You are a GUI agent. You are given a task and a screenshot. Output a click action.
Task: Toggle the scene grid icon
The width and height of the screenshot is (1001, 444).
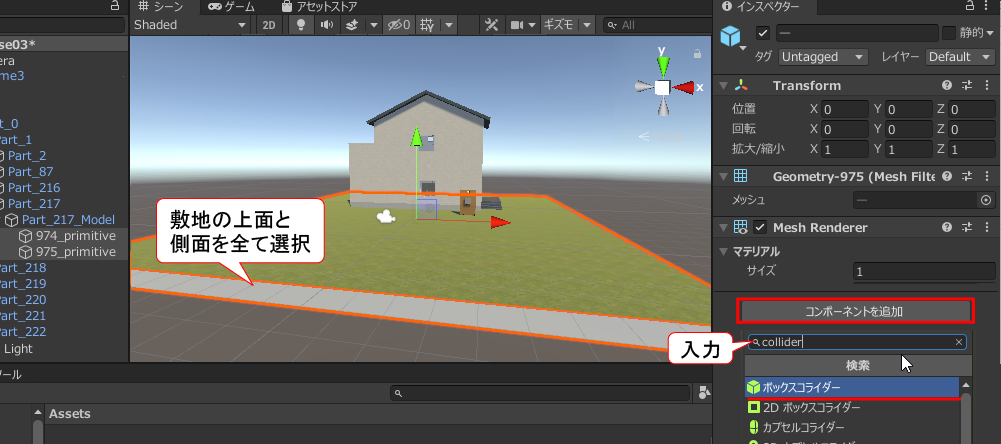coord(428,25)
